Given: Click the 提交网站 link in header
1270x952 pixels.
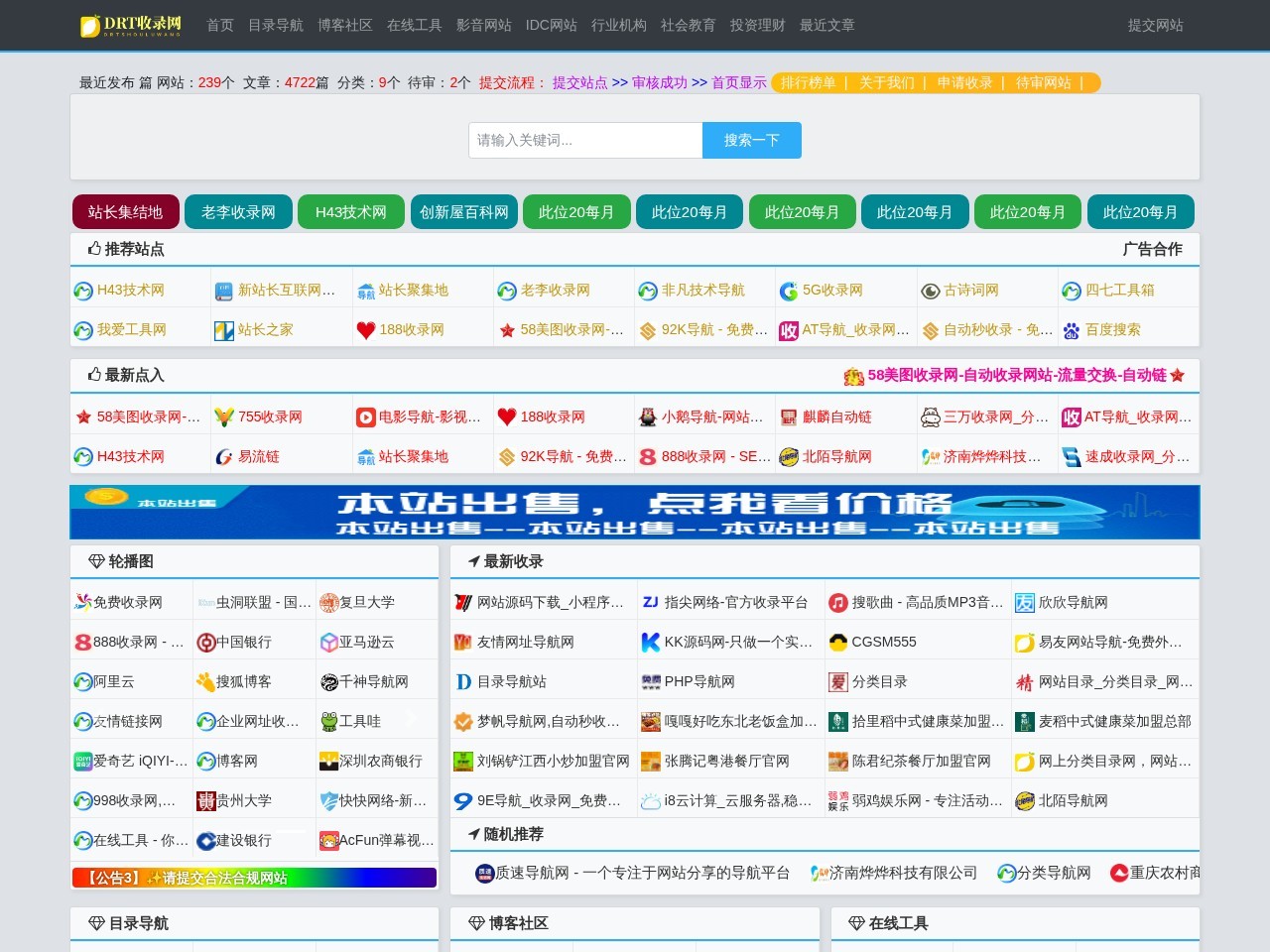Looking at the screenshot, I should click(x=1156, y=25).
